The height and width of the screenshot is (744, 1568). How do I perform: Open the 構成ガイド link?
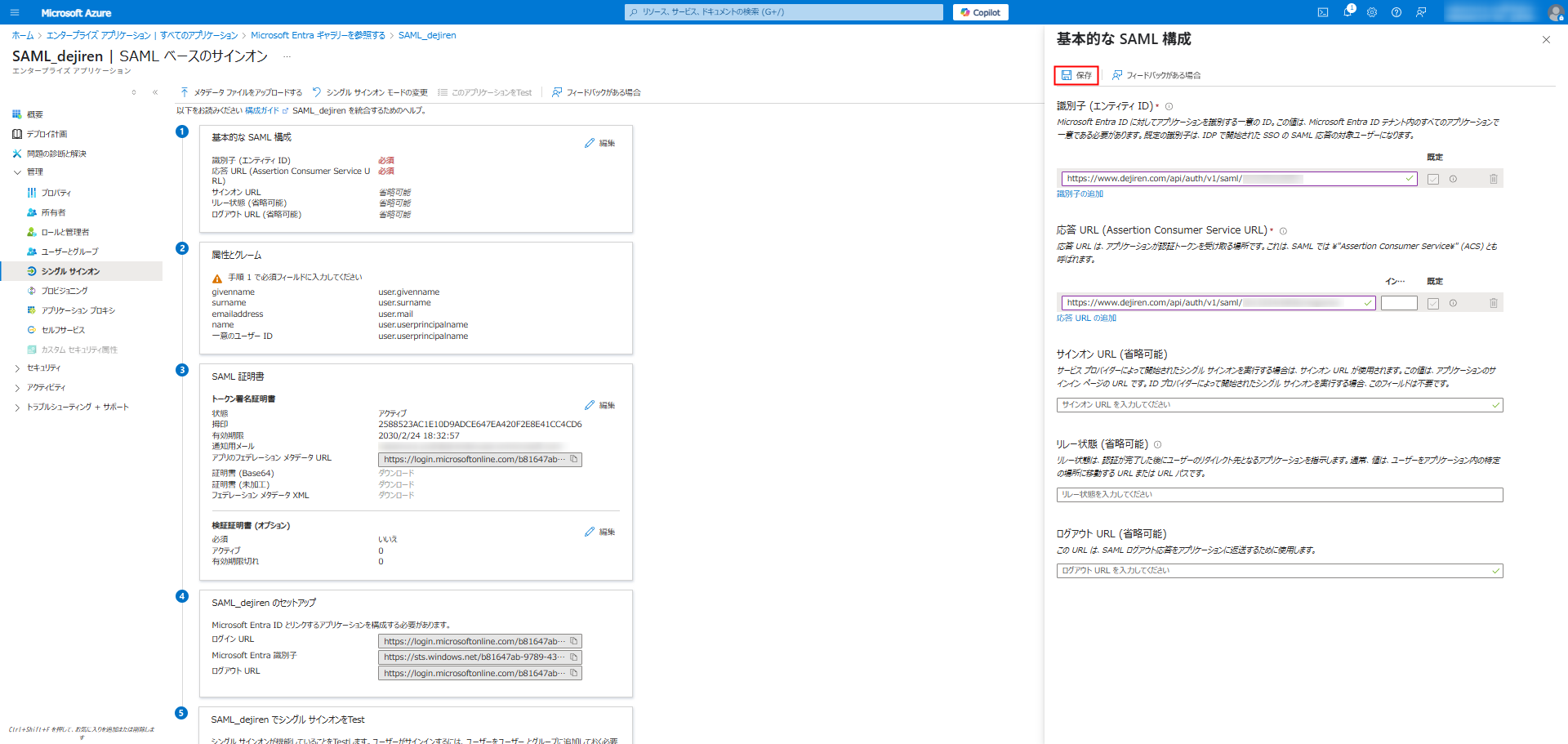[266, 110]
